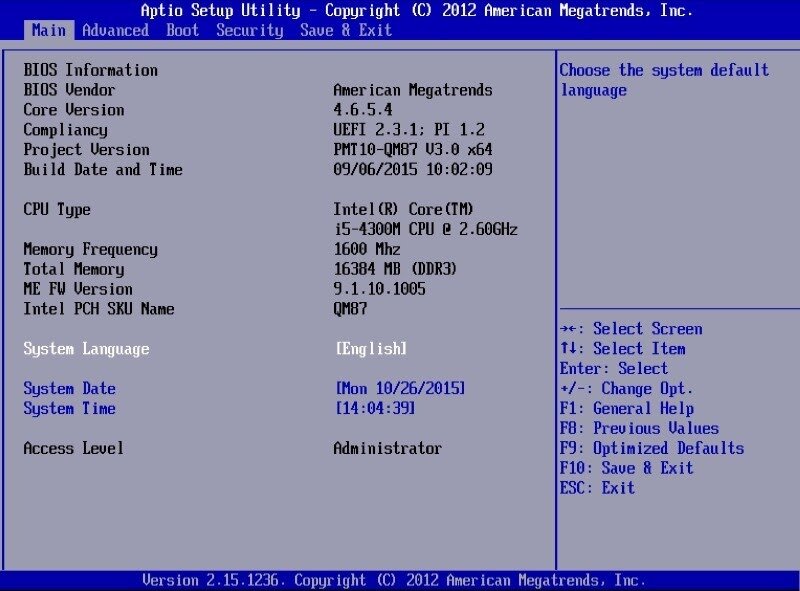Click the BIOS Information heading
The image size is (800, 591).
pyautogui.click(x=91, y=70)
